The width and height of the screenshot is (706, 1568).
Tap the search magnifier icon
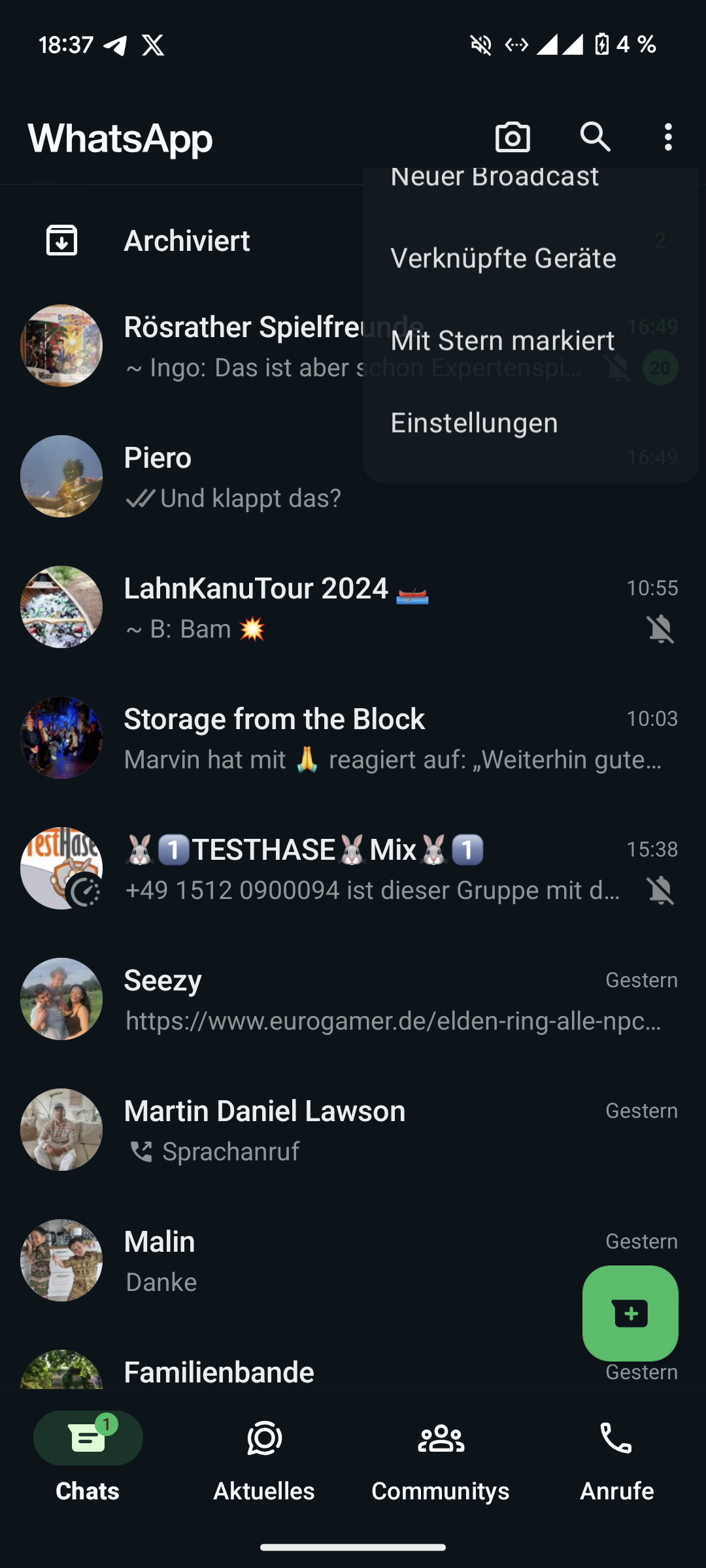tap(595, 137)
